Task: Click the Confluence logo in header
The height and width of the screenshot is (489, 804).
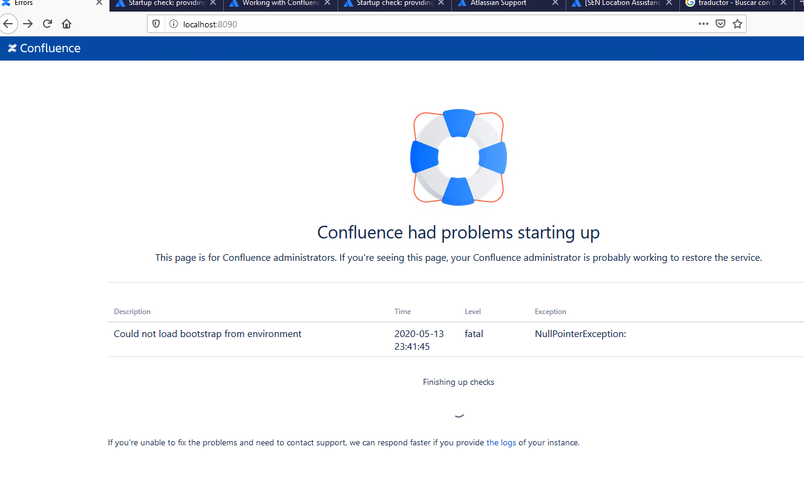Action: point(44,48)
